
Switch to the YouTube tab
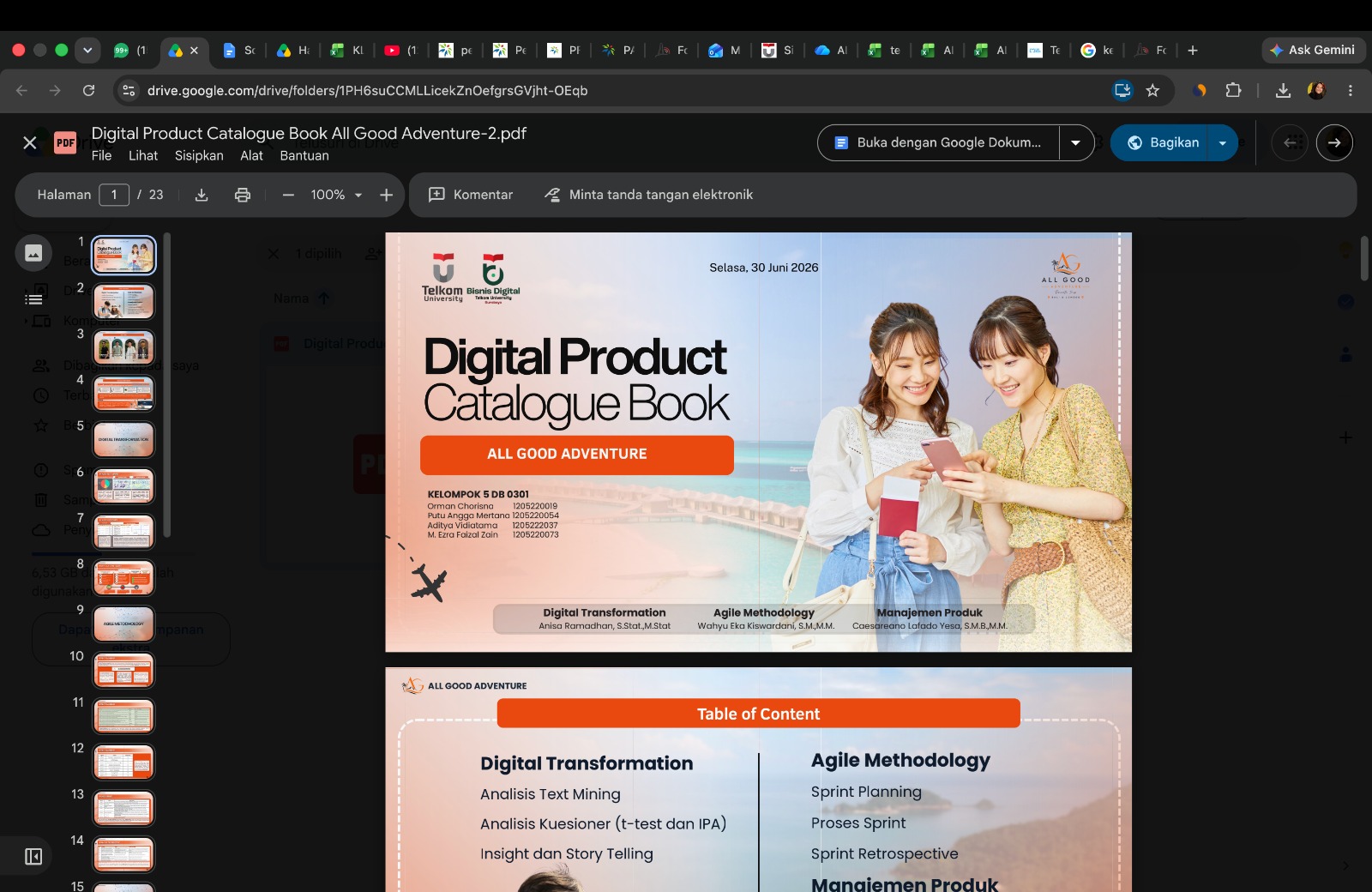tap(401, 50)
